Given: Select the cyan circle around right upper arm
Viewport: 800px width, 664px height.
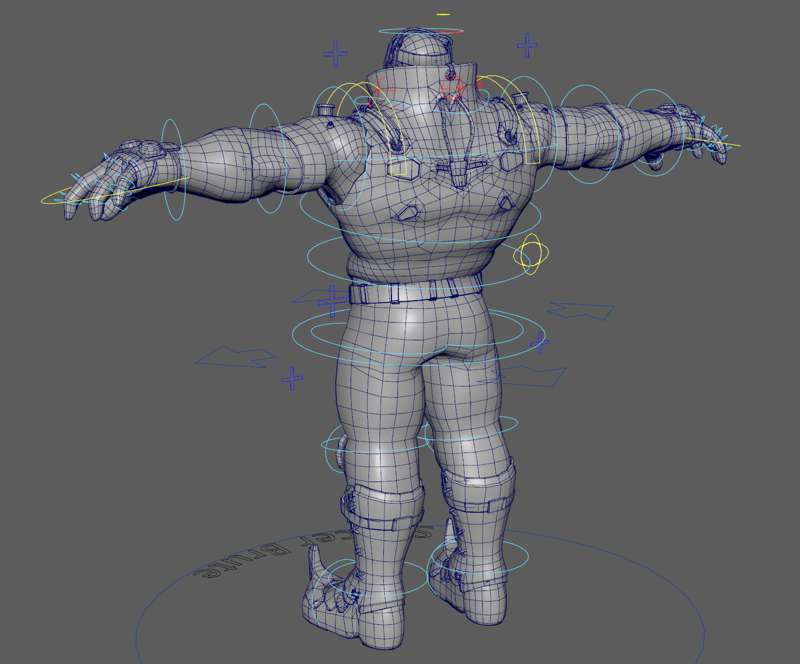Looking at the screenshot, I should (x=588, y=134).
